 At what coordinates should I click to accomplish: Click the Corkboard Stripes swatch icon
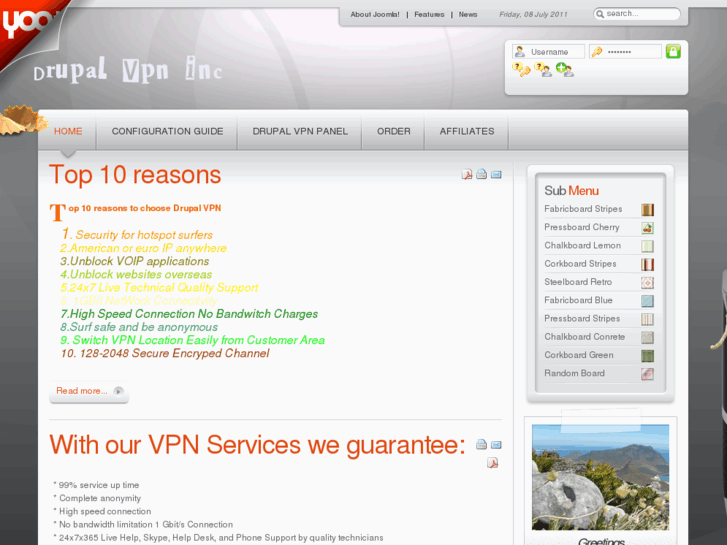point(647,264)
